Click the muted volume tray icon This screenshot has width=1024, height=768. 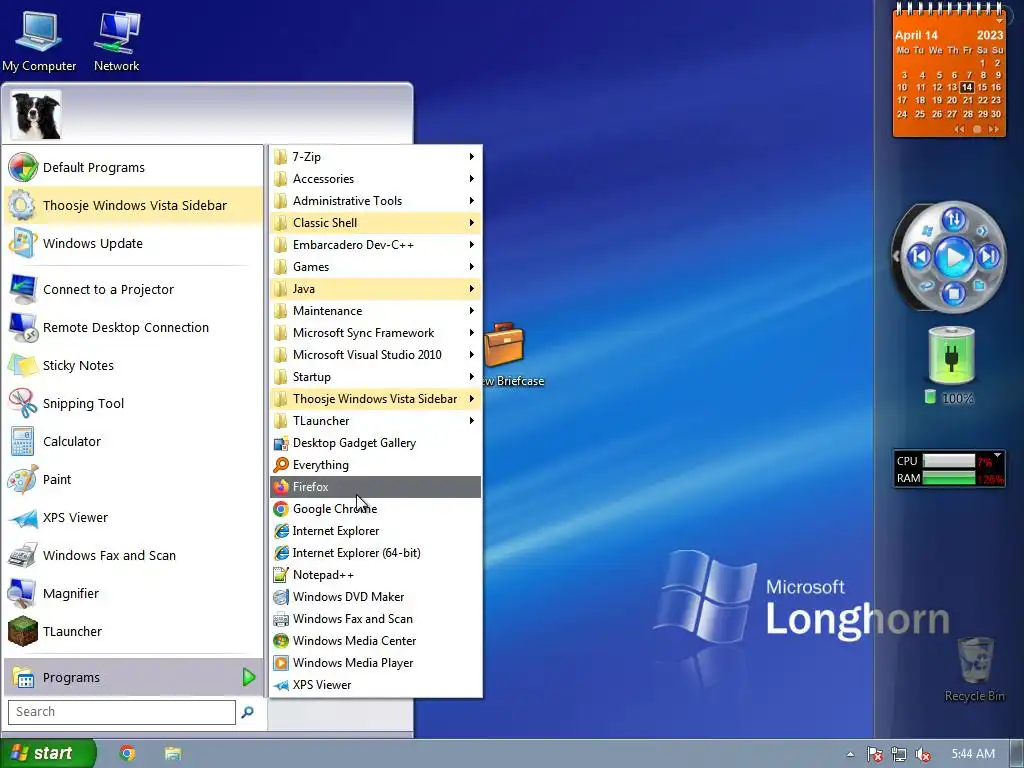point(923,754)
